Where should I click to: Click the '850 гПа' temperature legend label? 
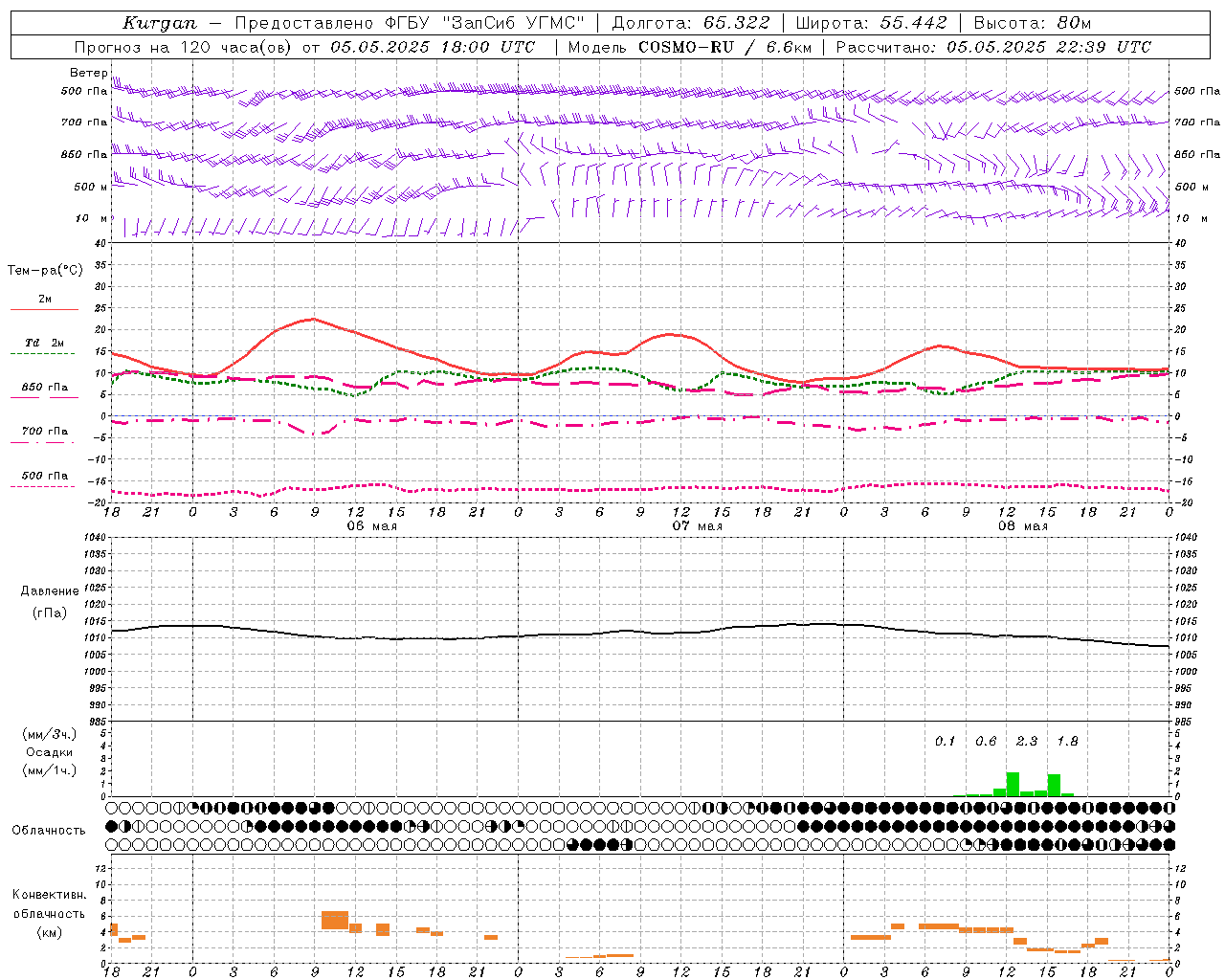click(x=45, y=388)
